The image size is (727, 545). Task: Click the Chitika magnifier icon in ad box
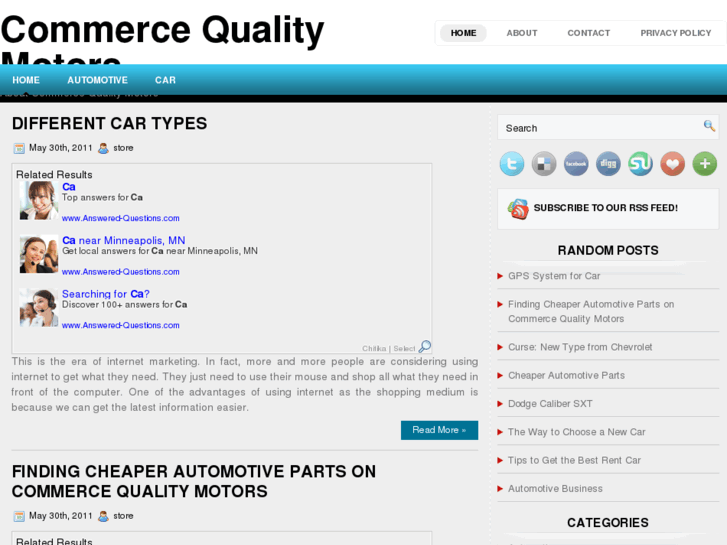click(x=425, y=346)
